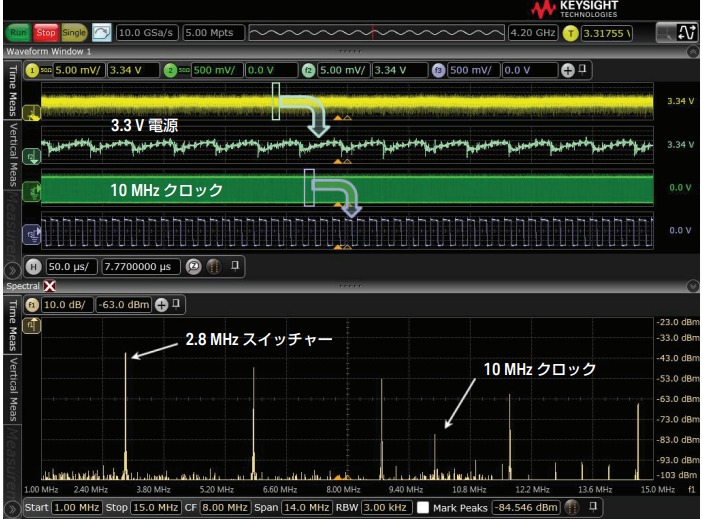Viewport: 702px width, 519px height.
Task: Click the horizontal zoom Z icon
Action: click(193, 267)
